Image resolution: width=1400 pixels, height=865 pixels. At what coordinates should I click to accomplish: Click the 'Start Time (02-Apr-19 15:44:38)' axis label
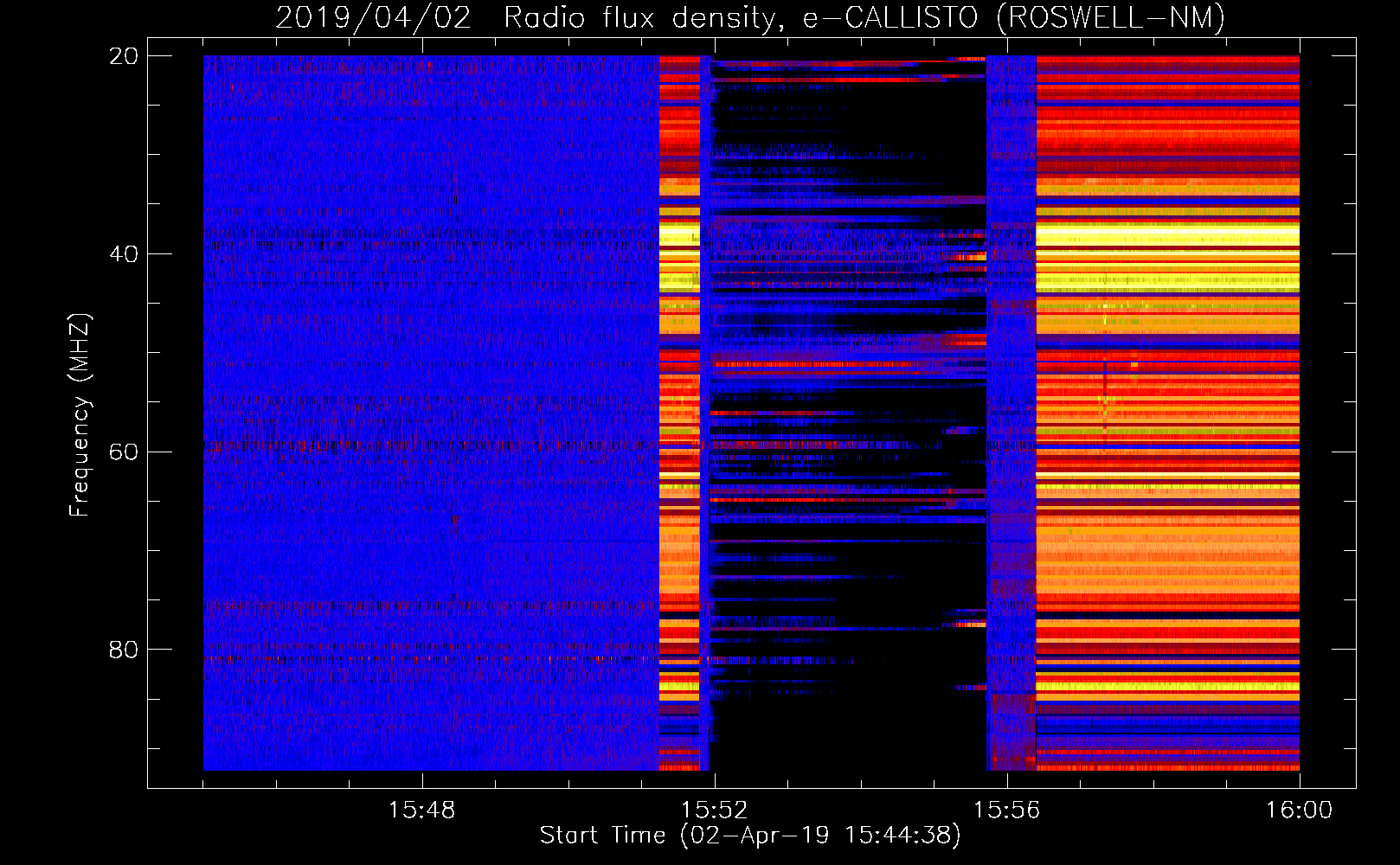pos(750,836)
